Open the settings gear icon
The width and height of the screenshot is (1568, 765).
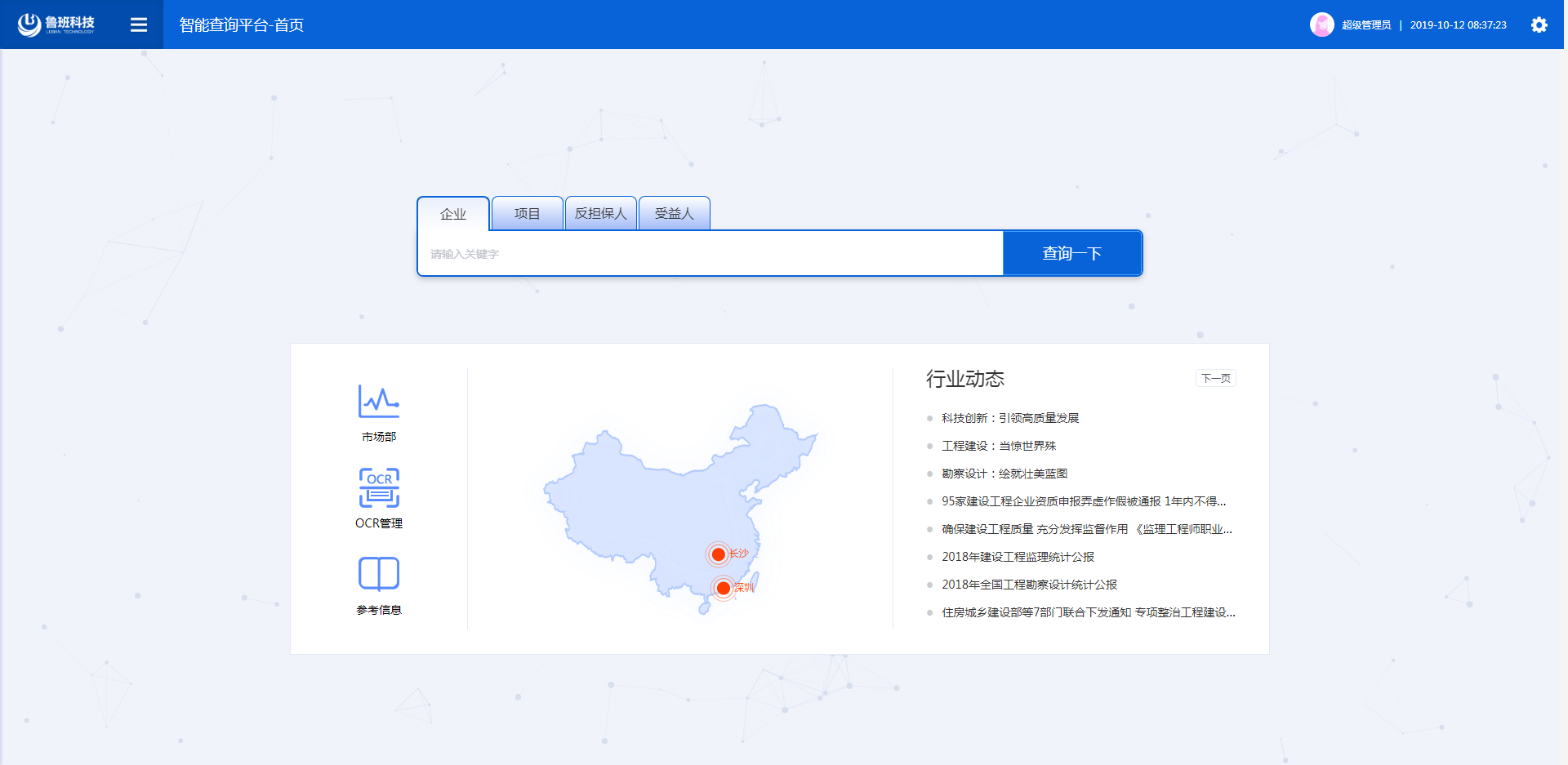[x=1539, y=24]
